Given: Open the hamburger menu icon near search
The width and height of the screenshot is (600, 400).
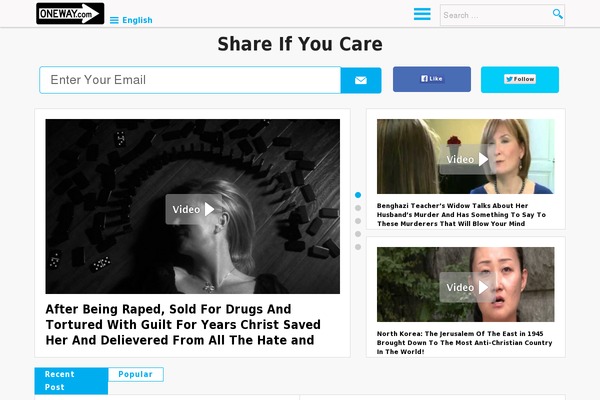Looking at the screenshot, I should 422,14.
